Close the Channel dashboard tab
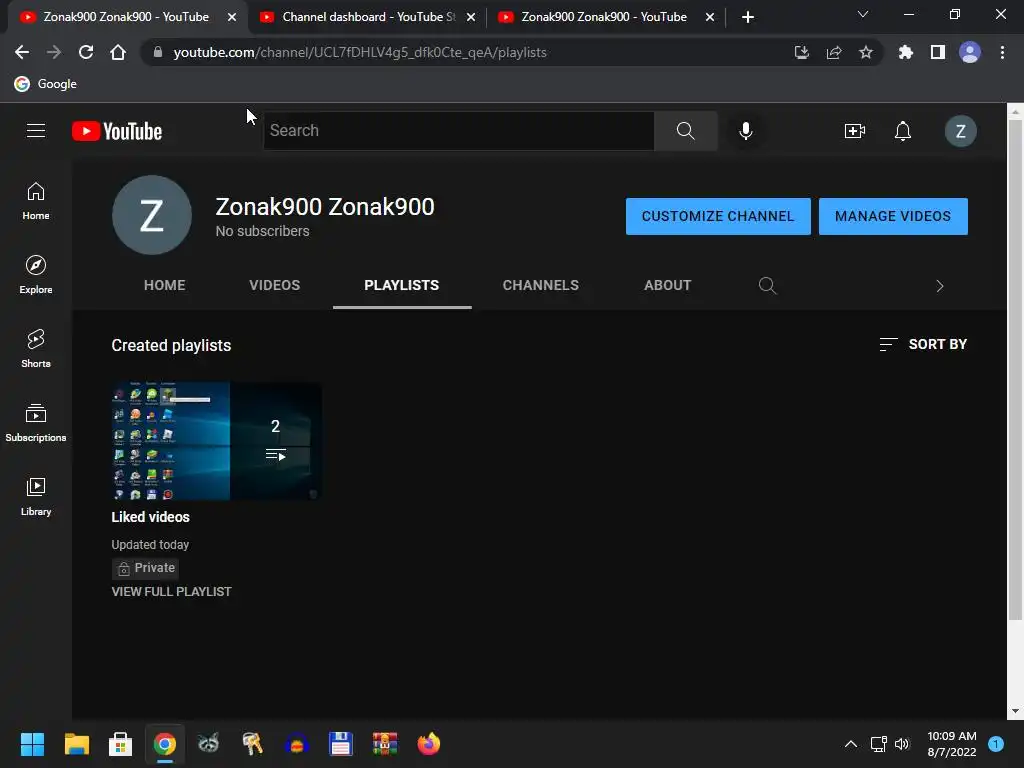The width and height of the screenshot is (1024, 768). pyautogui.click(x=471, y=17)
